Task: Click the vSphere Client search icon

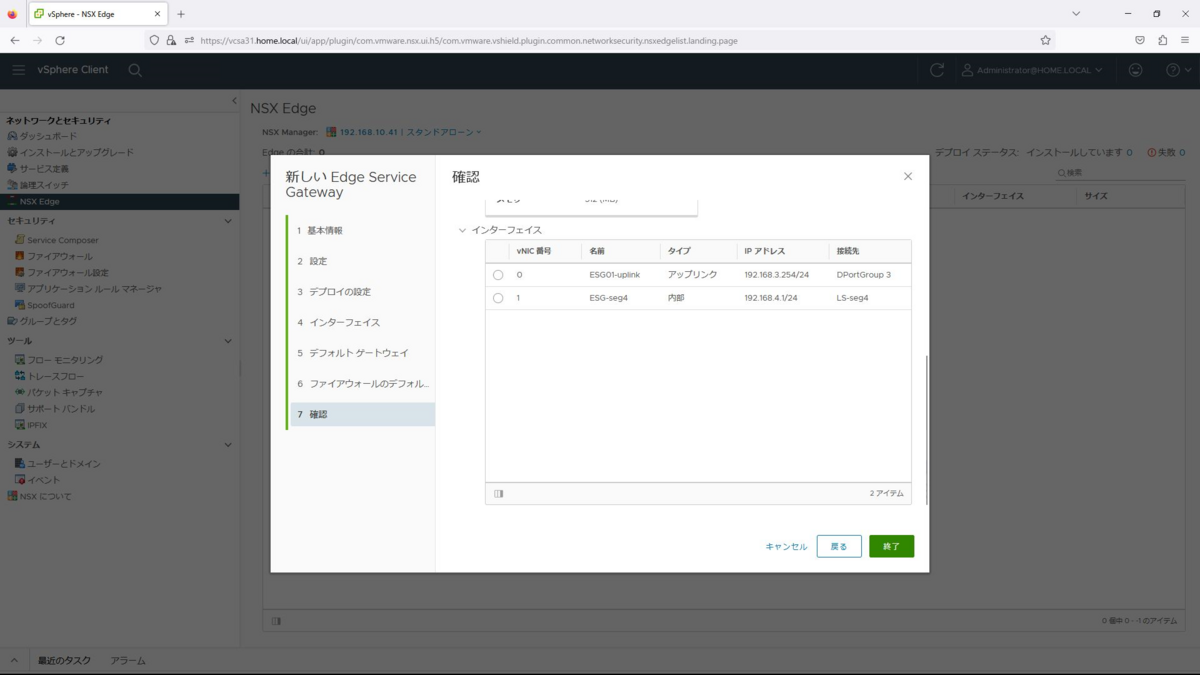Action: click(x=135, y=70)
